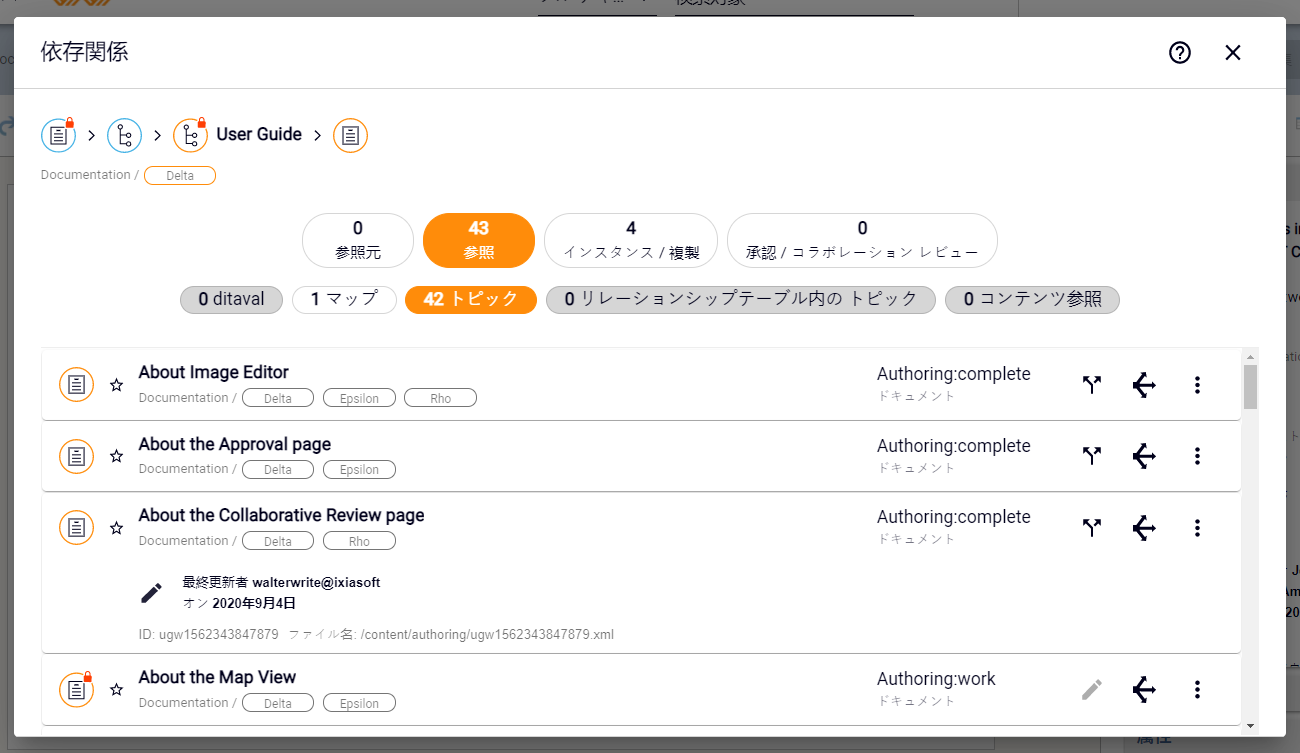Click locked topic icon for About the Map View
Screen dimensions: 1300x753
coord(76,689)
